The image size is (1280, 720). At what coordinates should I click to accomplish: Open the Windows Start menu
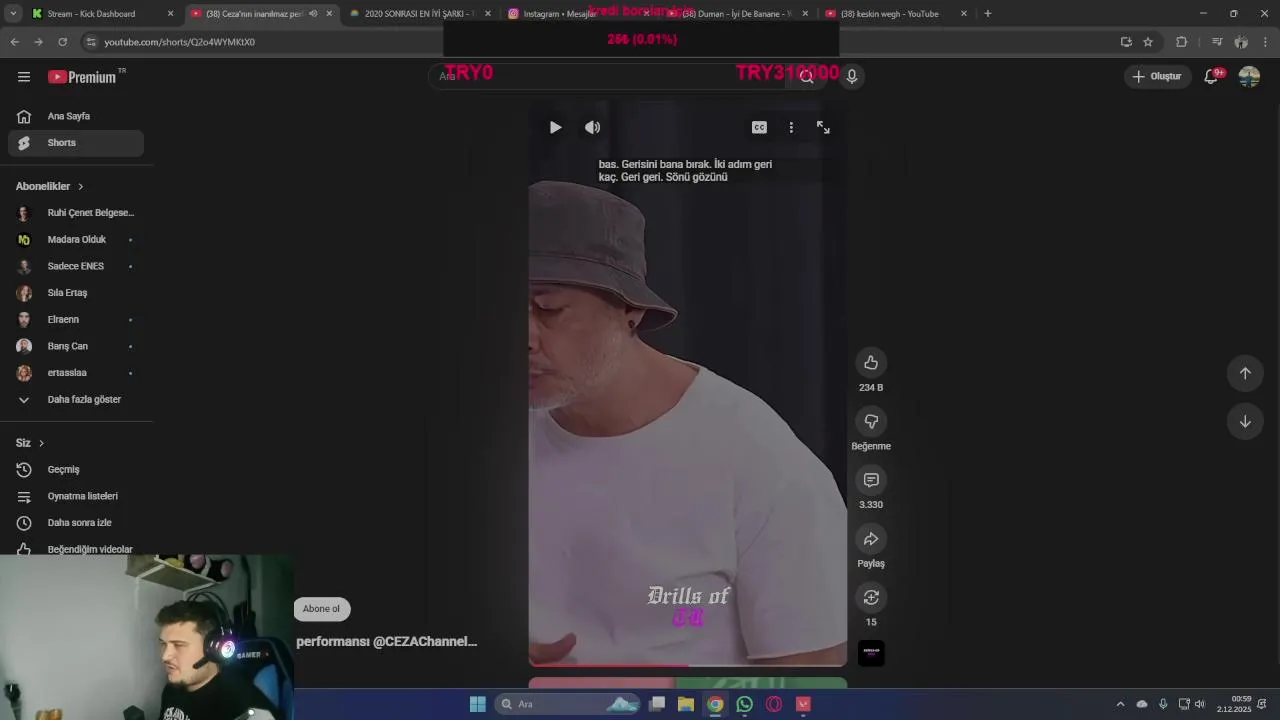pos(478,704)
